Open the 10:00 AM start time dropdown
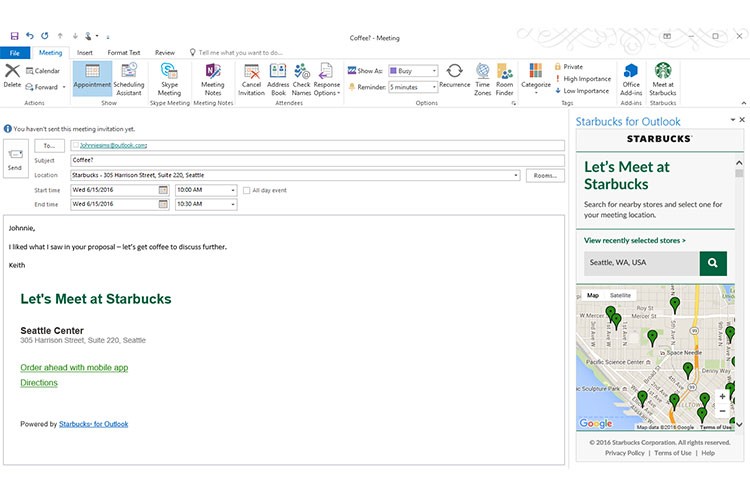 point(232,190)
